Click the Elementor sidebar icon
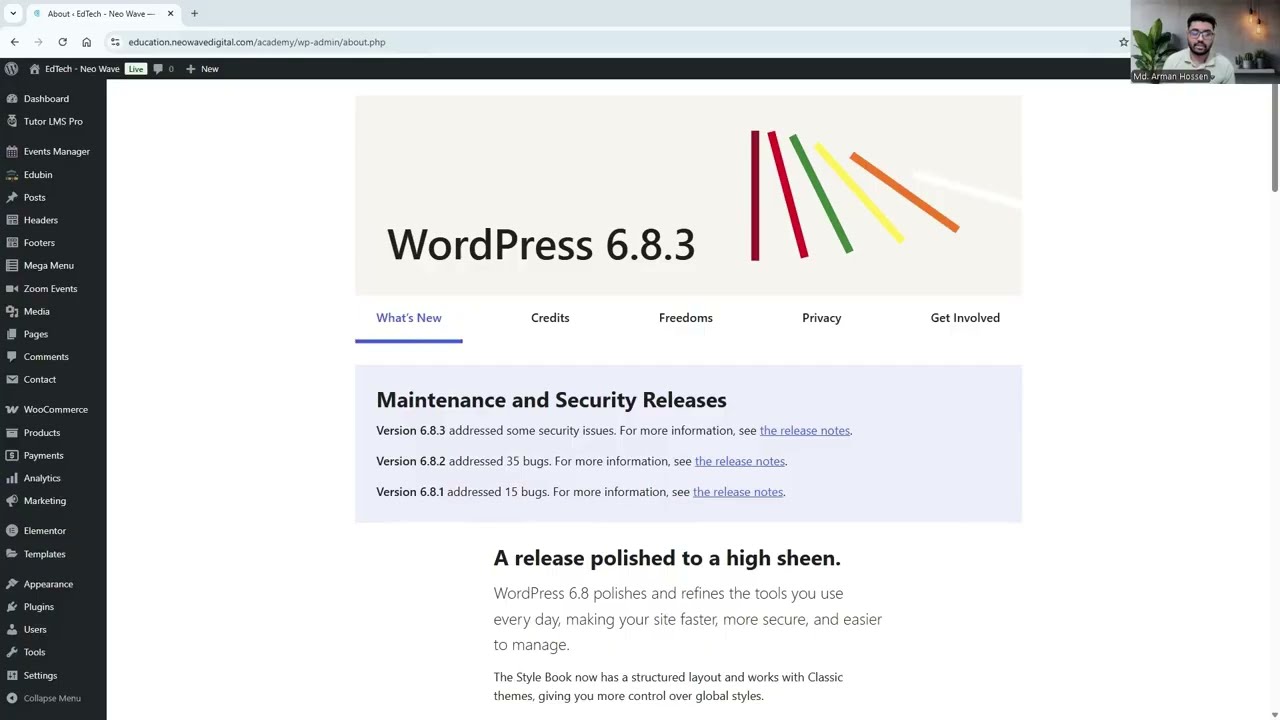 (12, 531)
